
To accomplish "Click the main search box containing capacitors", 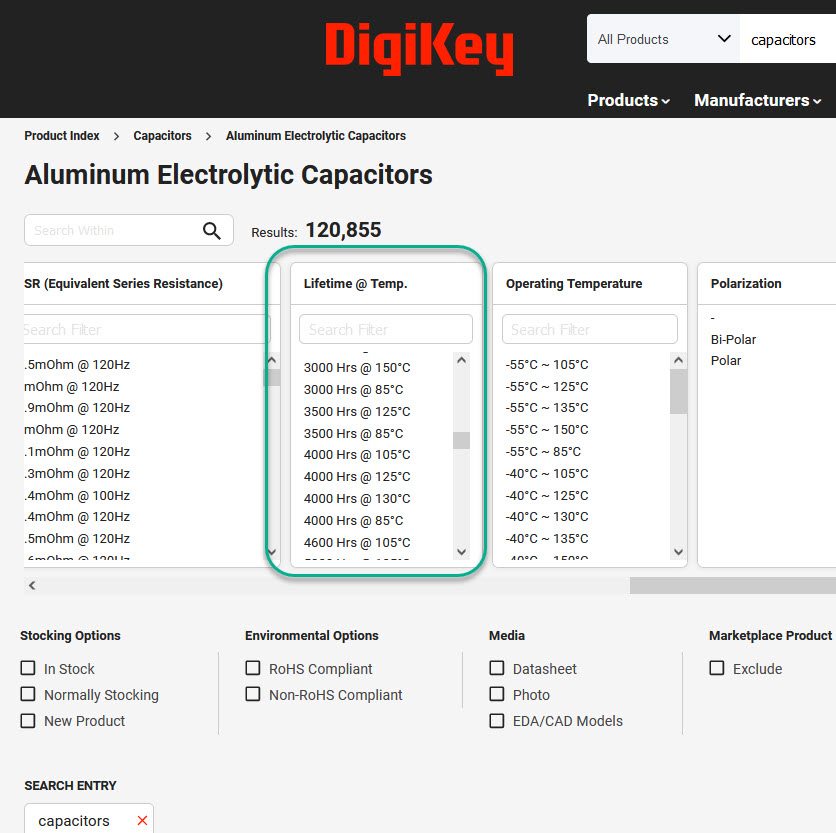I will click(787, 39).
